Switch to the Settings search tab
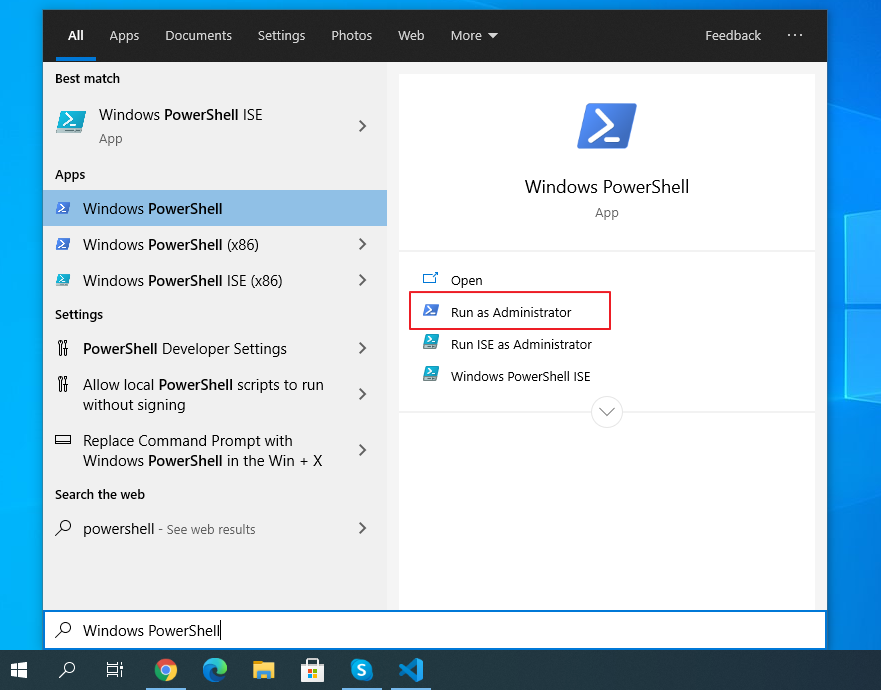 [281, 36]
